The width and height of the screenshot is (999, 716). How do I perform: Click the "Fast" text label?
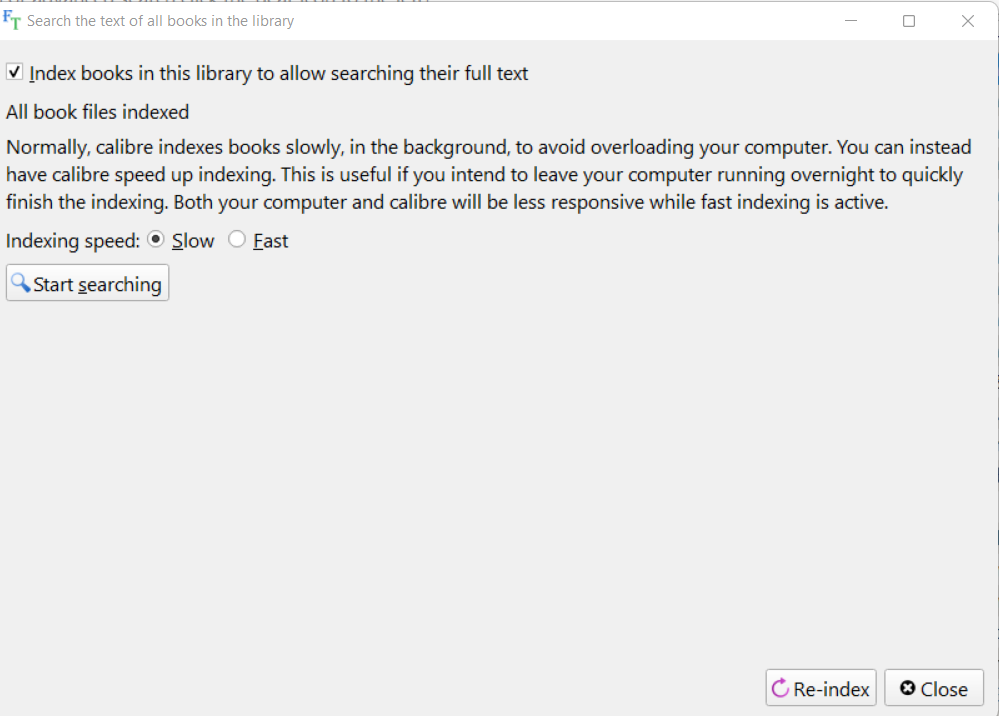coord(271,241)
